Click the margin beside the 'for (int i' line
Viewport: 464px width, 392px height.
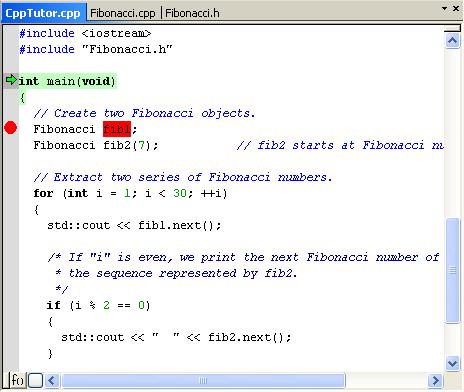(11, 193)
